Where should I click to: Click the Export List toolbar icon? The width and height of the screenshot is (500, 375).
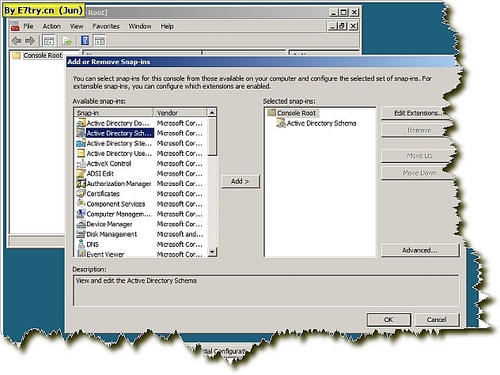(67, 41)
